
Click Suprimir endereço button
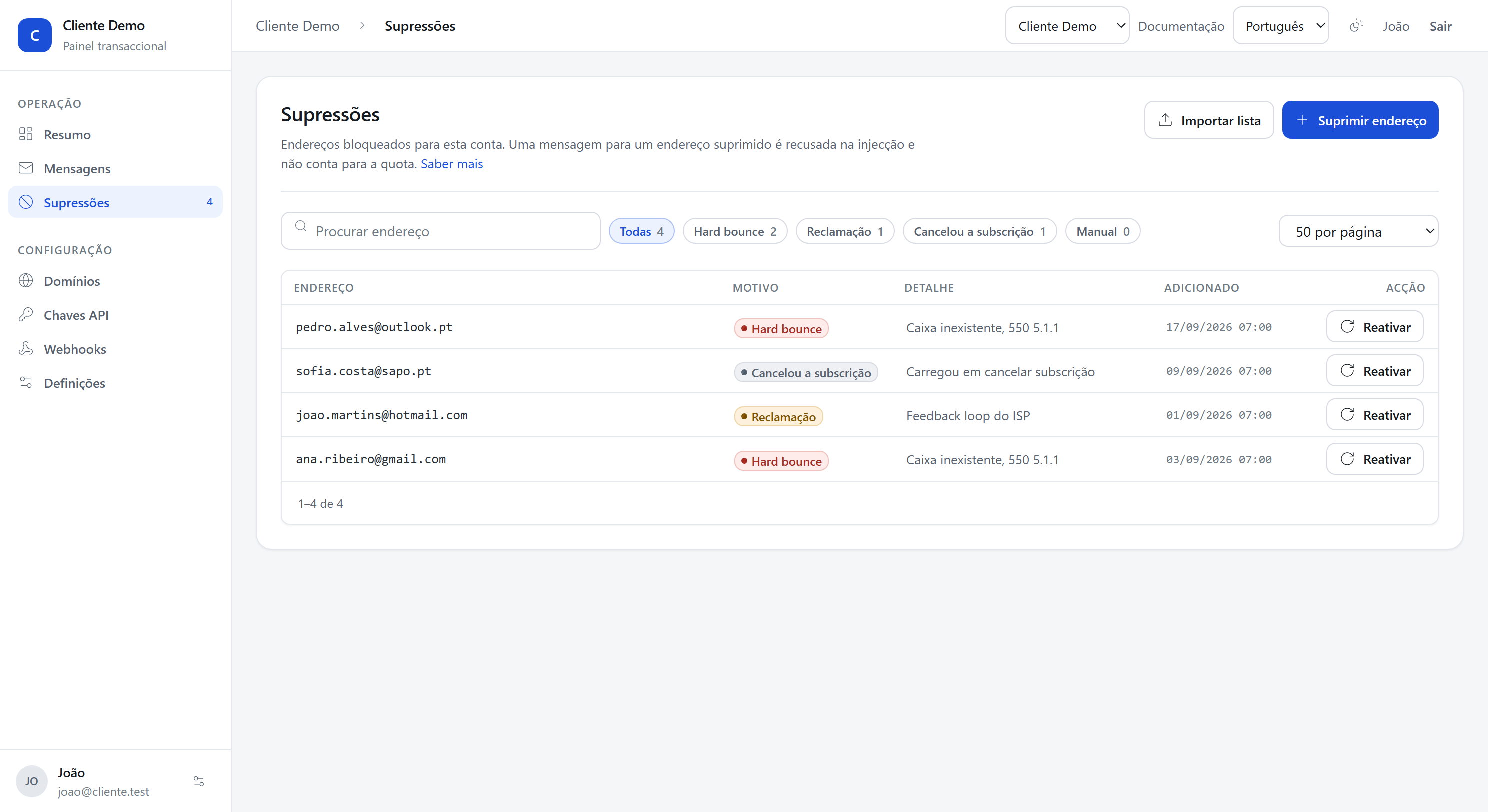1360,120
